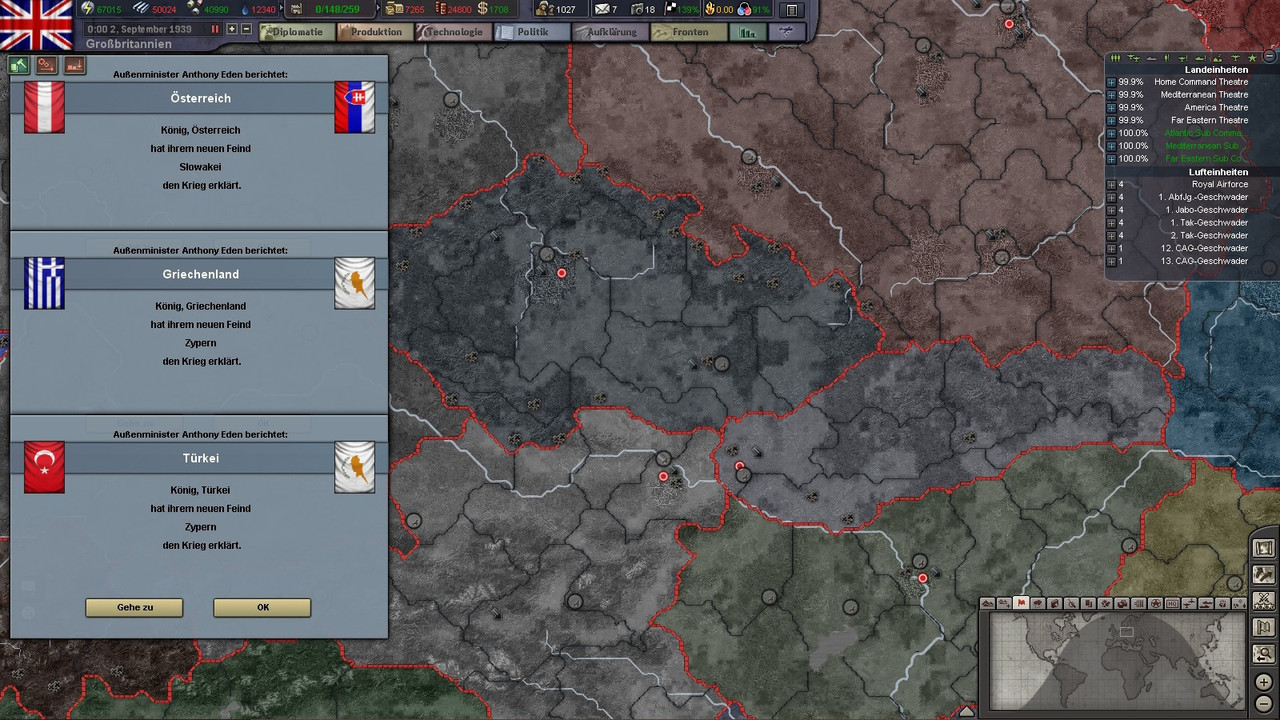Increase game speed with the plus button
Viewport: 1280px width, 720px height.
[x=232, y=29]
